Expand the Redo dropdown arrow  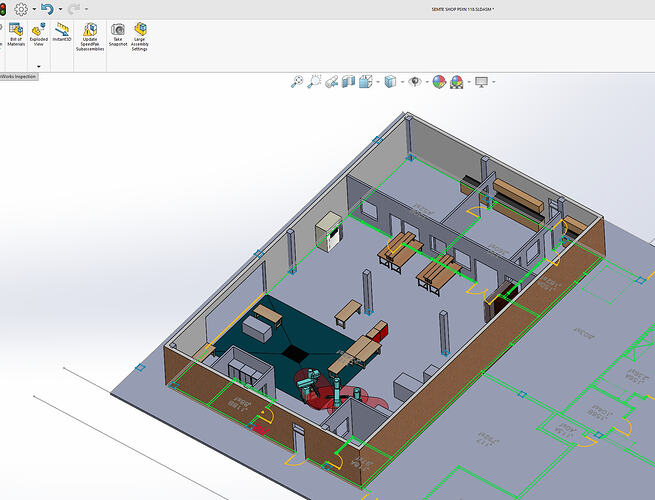pos(86,9)
